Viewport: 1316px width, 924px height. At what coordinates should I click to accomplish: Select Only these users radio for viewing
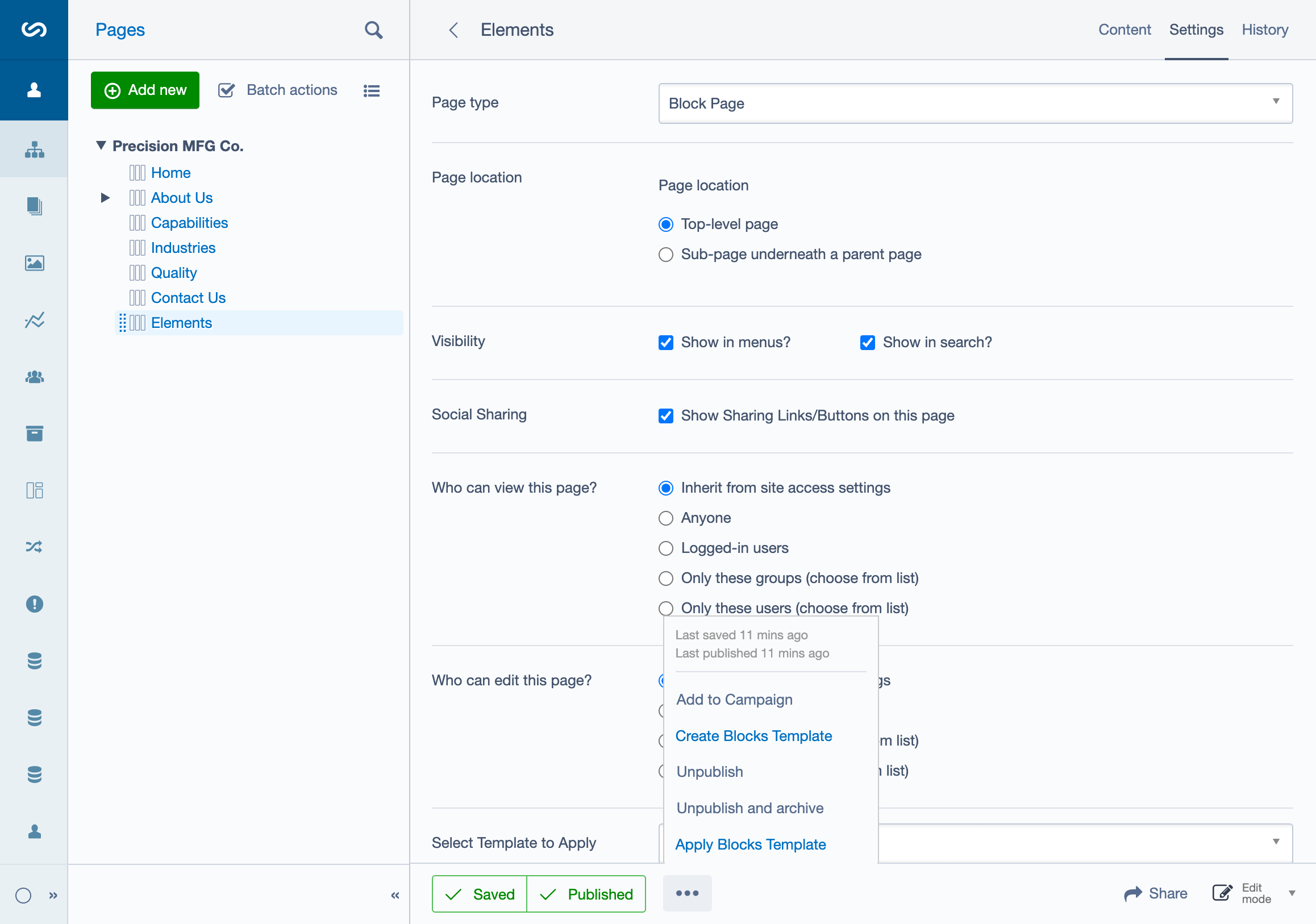coord(665,608)
